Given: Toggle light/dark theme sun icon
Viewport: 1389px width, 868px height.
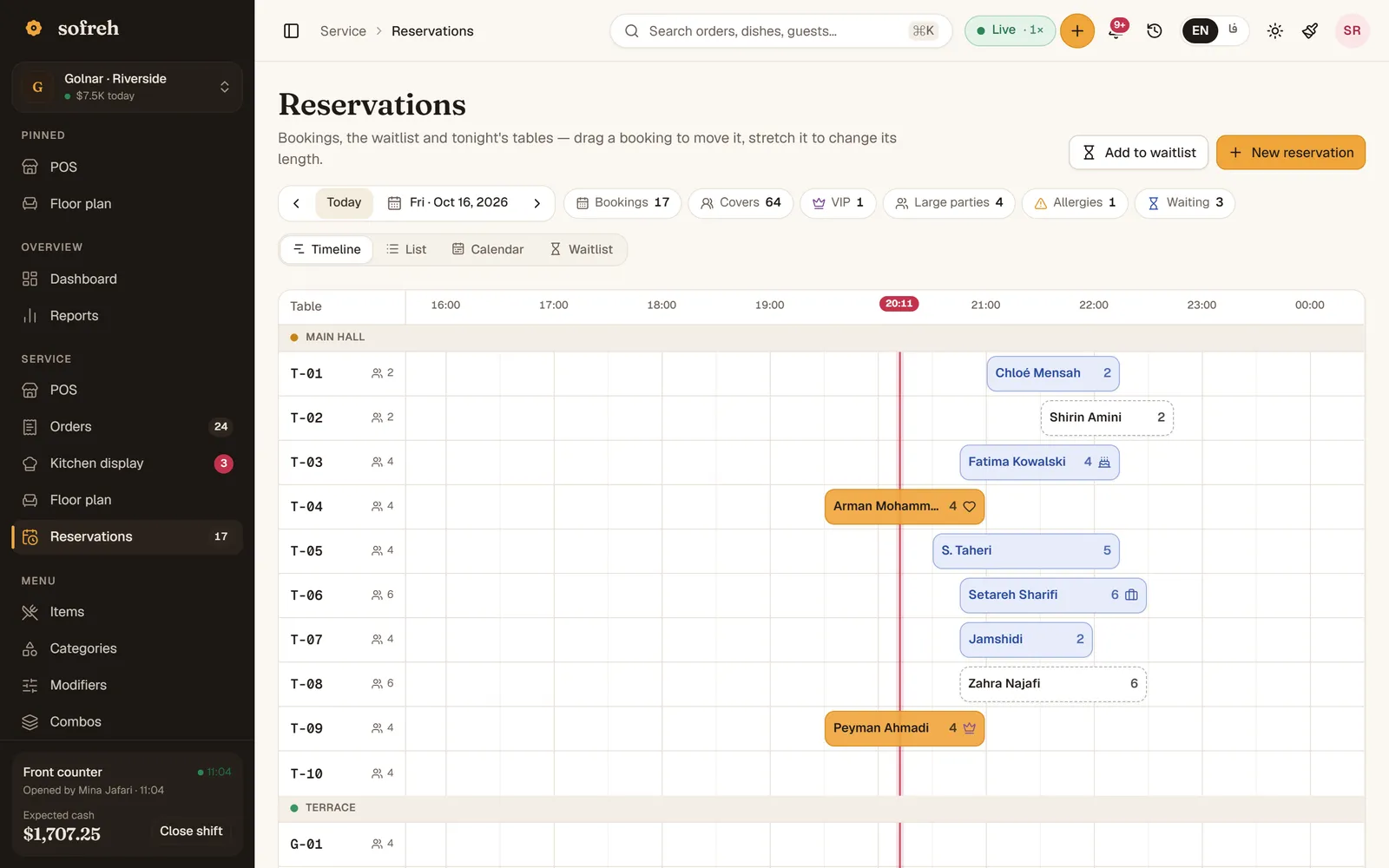Looking at the screenshot, I should tap(1274, 31).
